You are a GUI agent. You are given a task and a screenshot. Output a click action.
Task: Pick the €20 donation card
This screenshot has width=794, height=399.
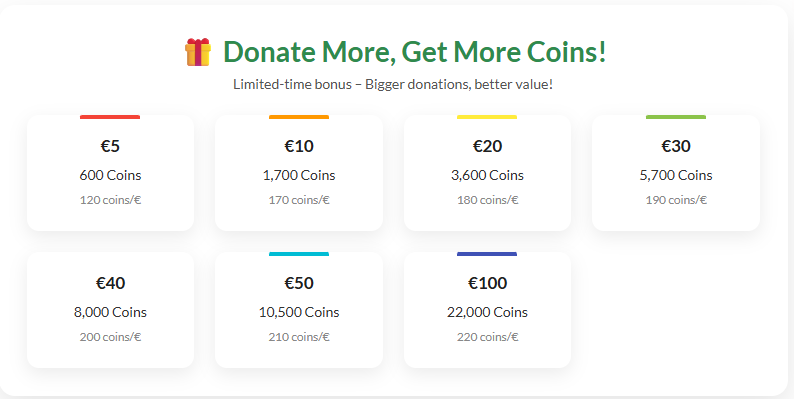(487, 173)
